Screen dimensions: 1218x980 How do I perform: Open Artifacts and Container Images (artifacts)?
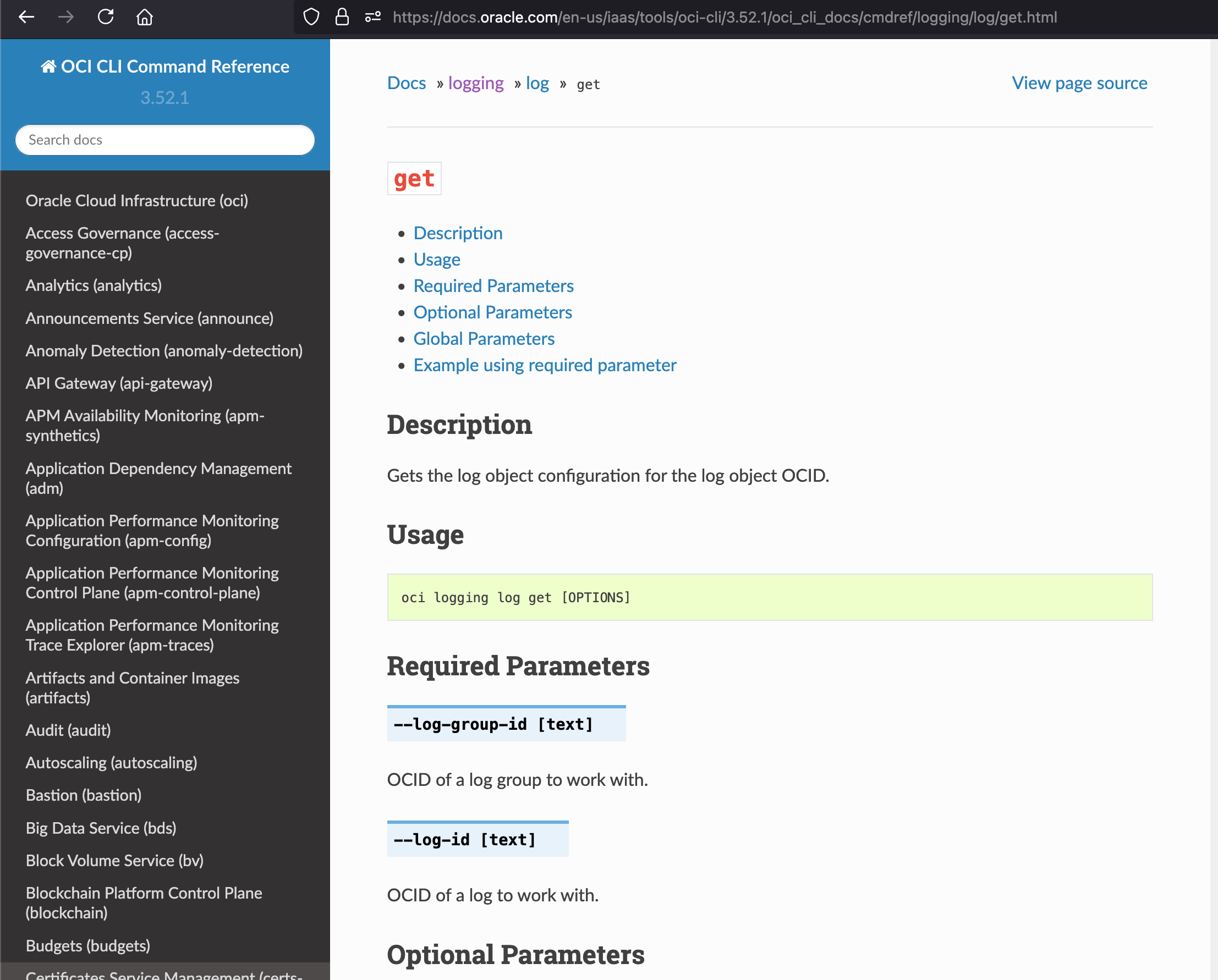133,687
